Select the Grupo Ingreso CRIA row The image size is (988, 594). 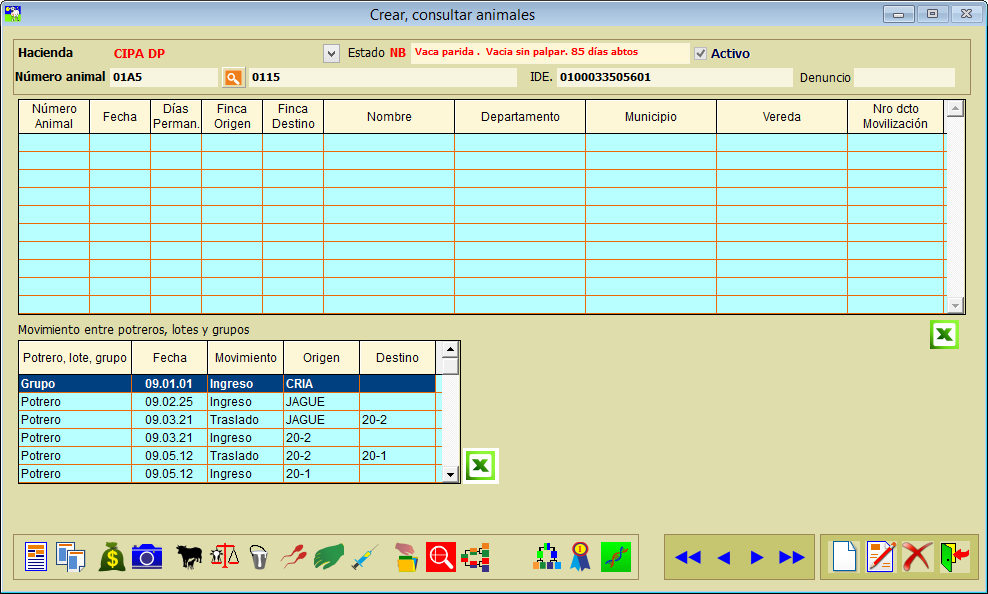coord(228,383)
